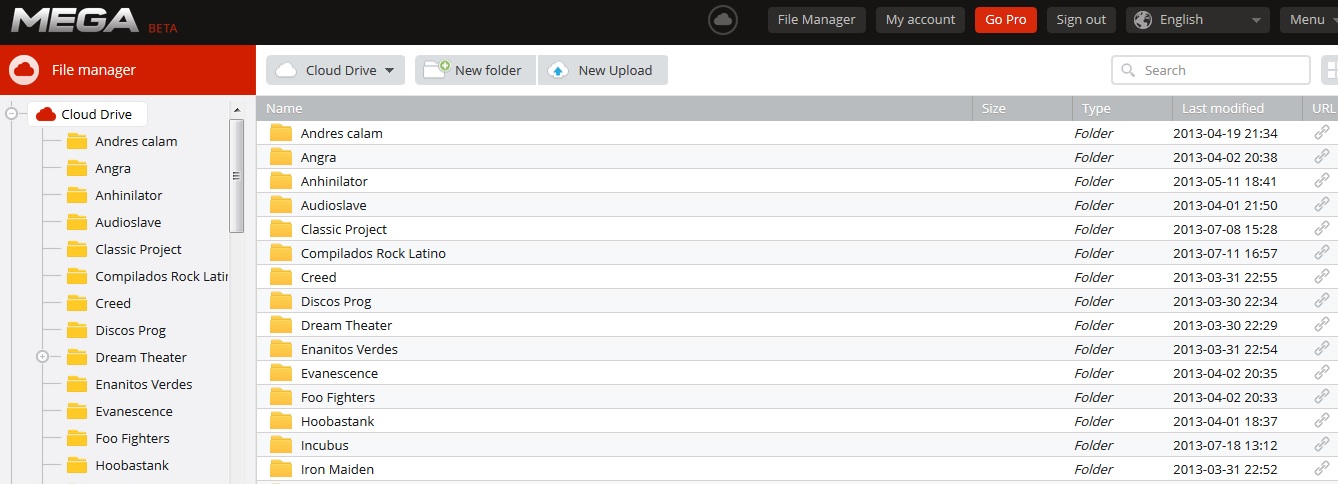Screen dimensions: 1338x484
Task: Get URL link icon for Anhinilator
Action: [x=1322, y=181]
